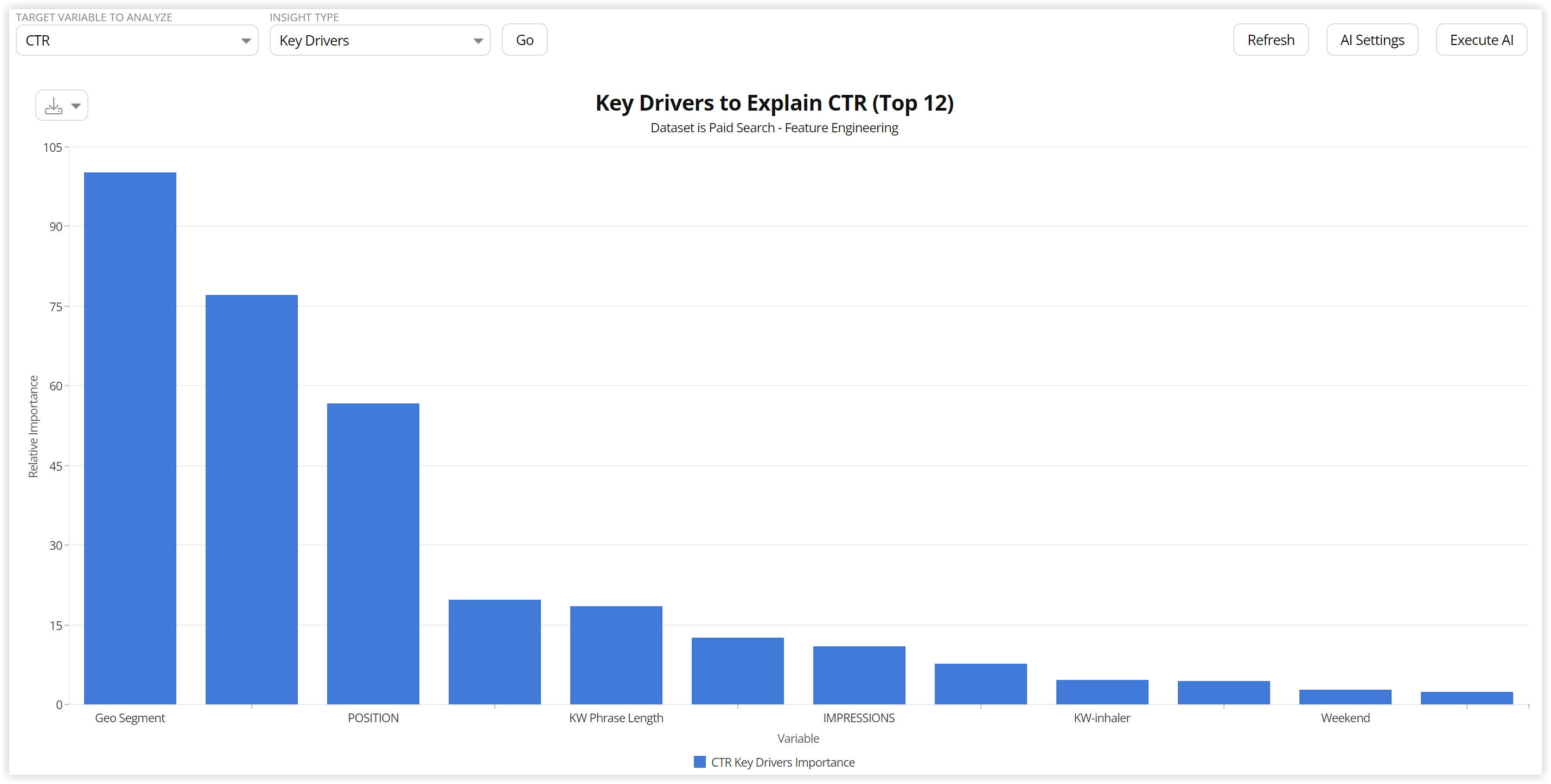
Task: Click the y-axis value 45
Action: [x=55, y=466]
